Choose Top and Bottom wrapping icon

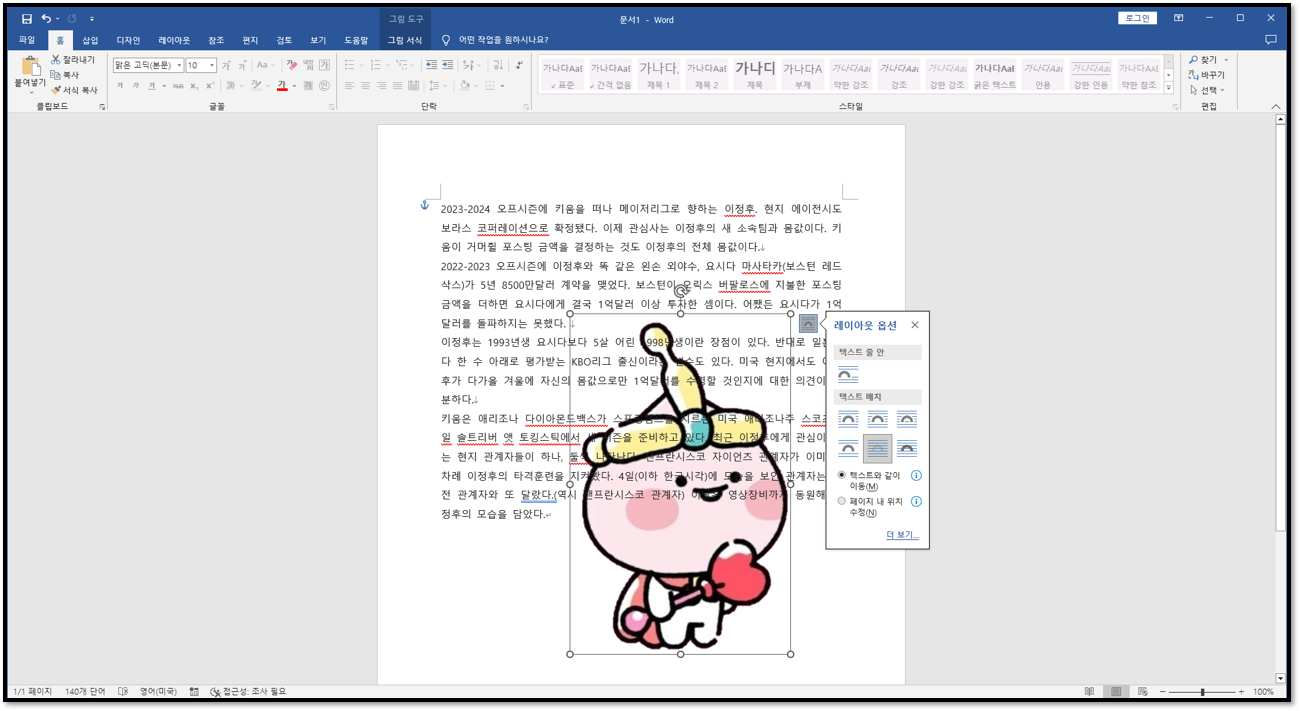pyautogui.click(x=848, y=448)
